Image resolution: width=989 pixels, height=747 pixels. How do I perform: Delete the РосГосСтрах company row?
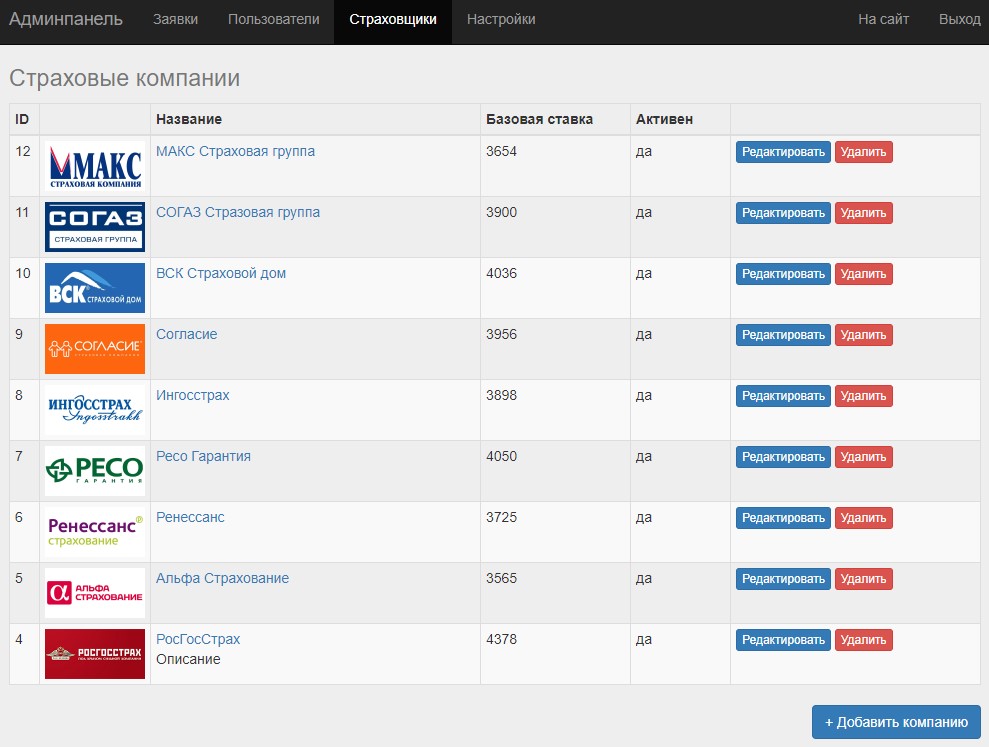[863, 640]
